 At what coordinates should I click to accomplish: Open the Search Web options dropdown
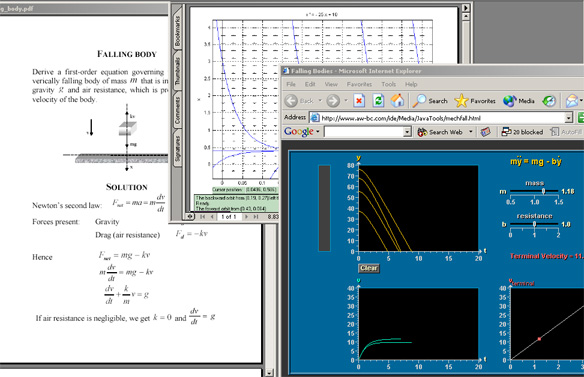(x=471, y=132)
